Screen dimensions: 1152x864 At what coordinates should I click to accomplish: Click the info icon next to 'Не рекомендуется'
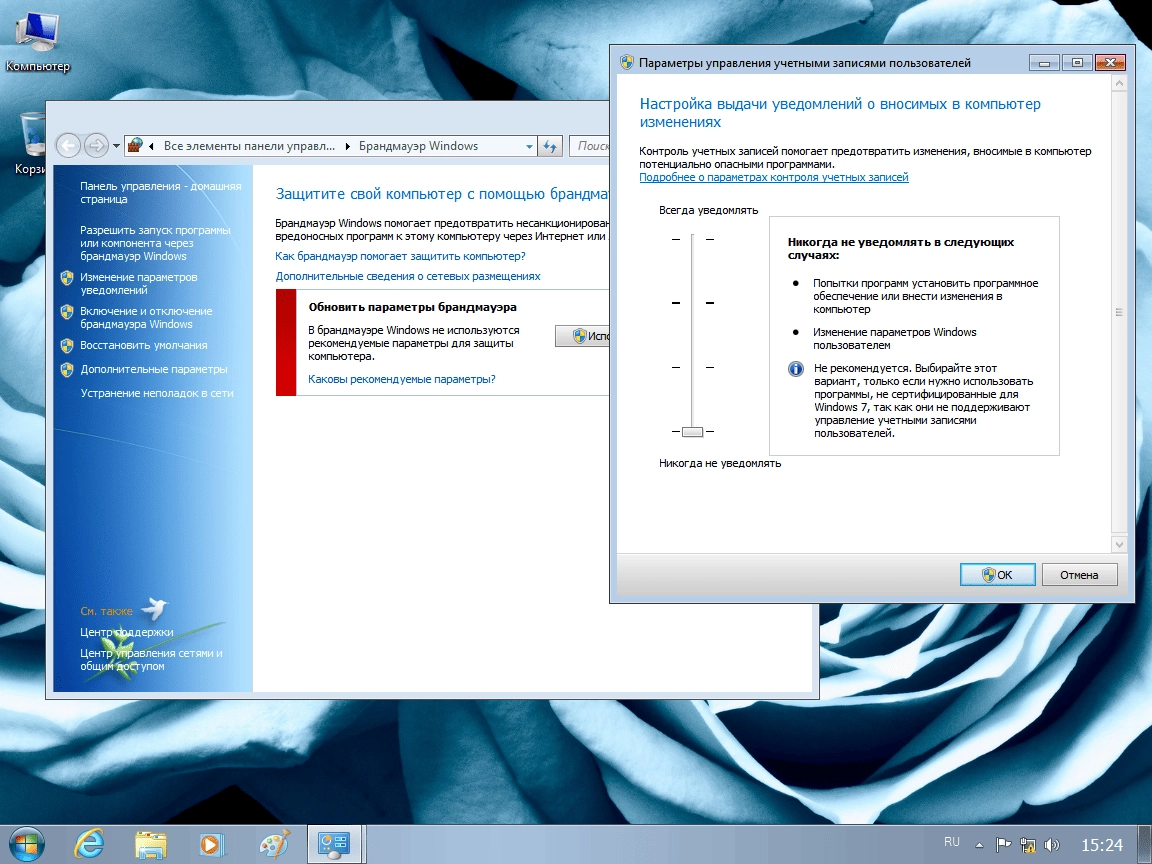coord(796,369)
